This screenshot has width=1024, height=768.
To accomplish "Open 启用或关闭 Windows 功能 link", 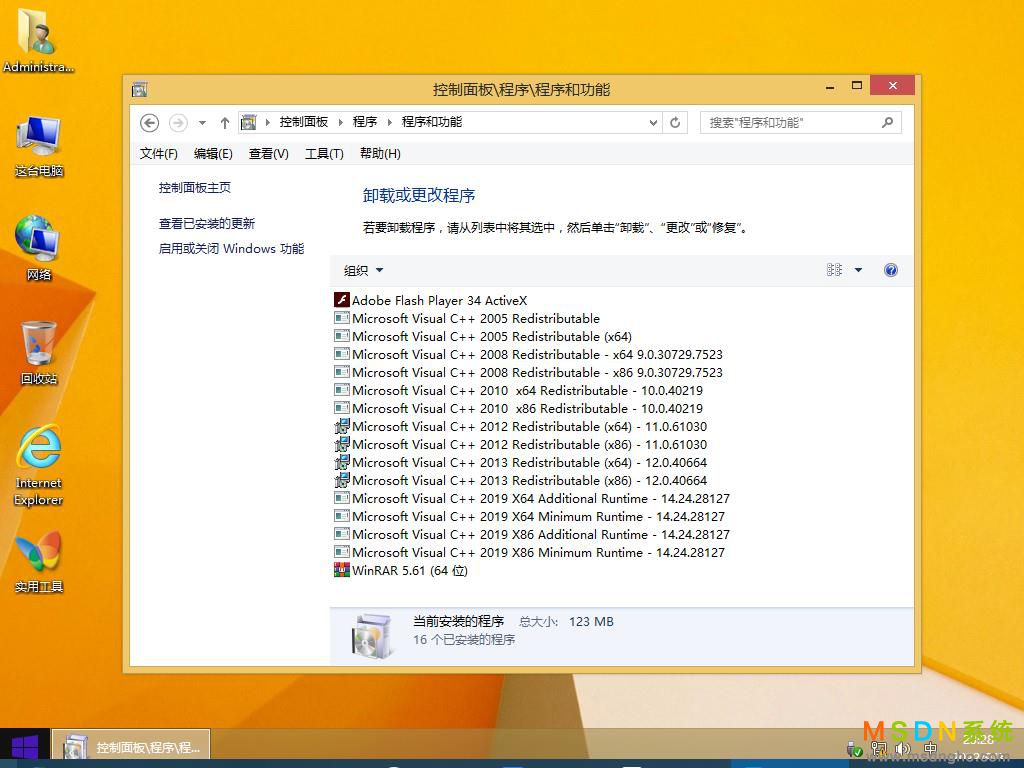I will tap(231, 249).
